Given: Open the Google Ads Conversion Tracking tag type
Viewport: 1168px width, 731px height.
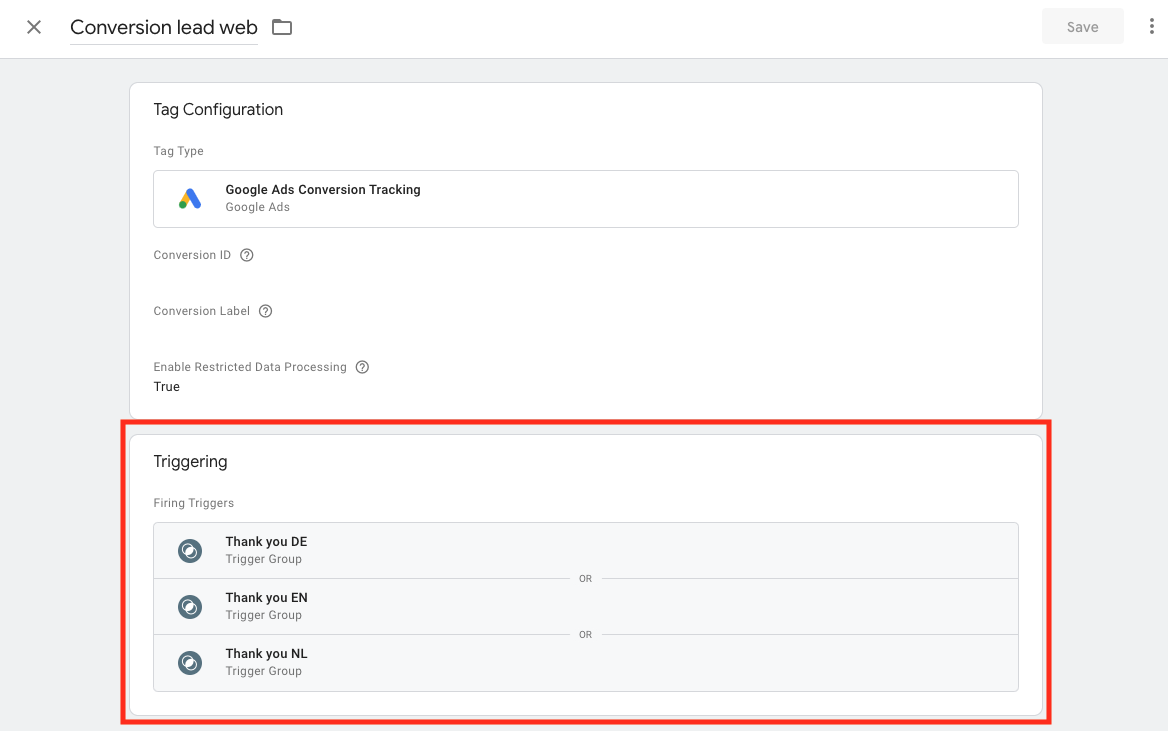Looking at the screenshot, I should click(585, 199).
